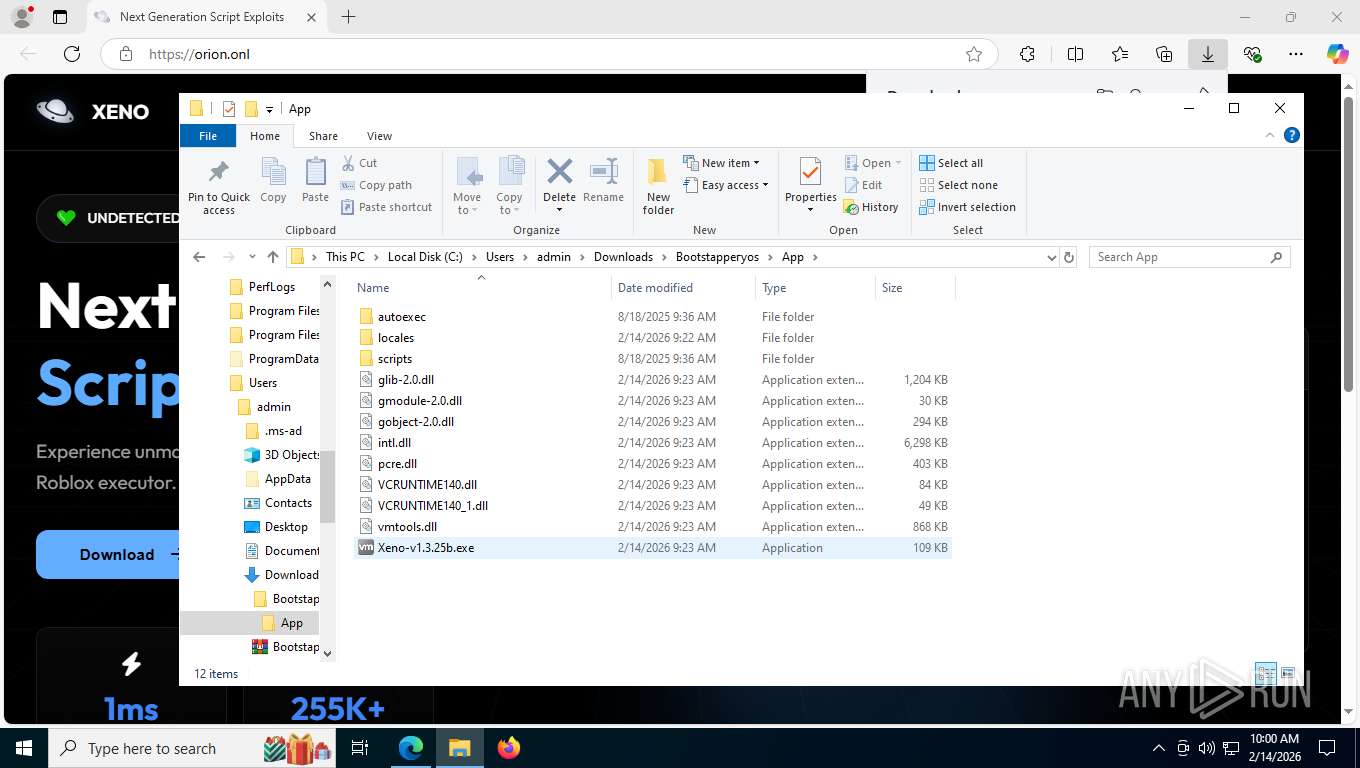Image resolution: width=1360 pixels, height=768 pixels.
Task: Click the Delete ribbon icon
Action: 559,186
